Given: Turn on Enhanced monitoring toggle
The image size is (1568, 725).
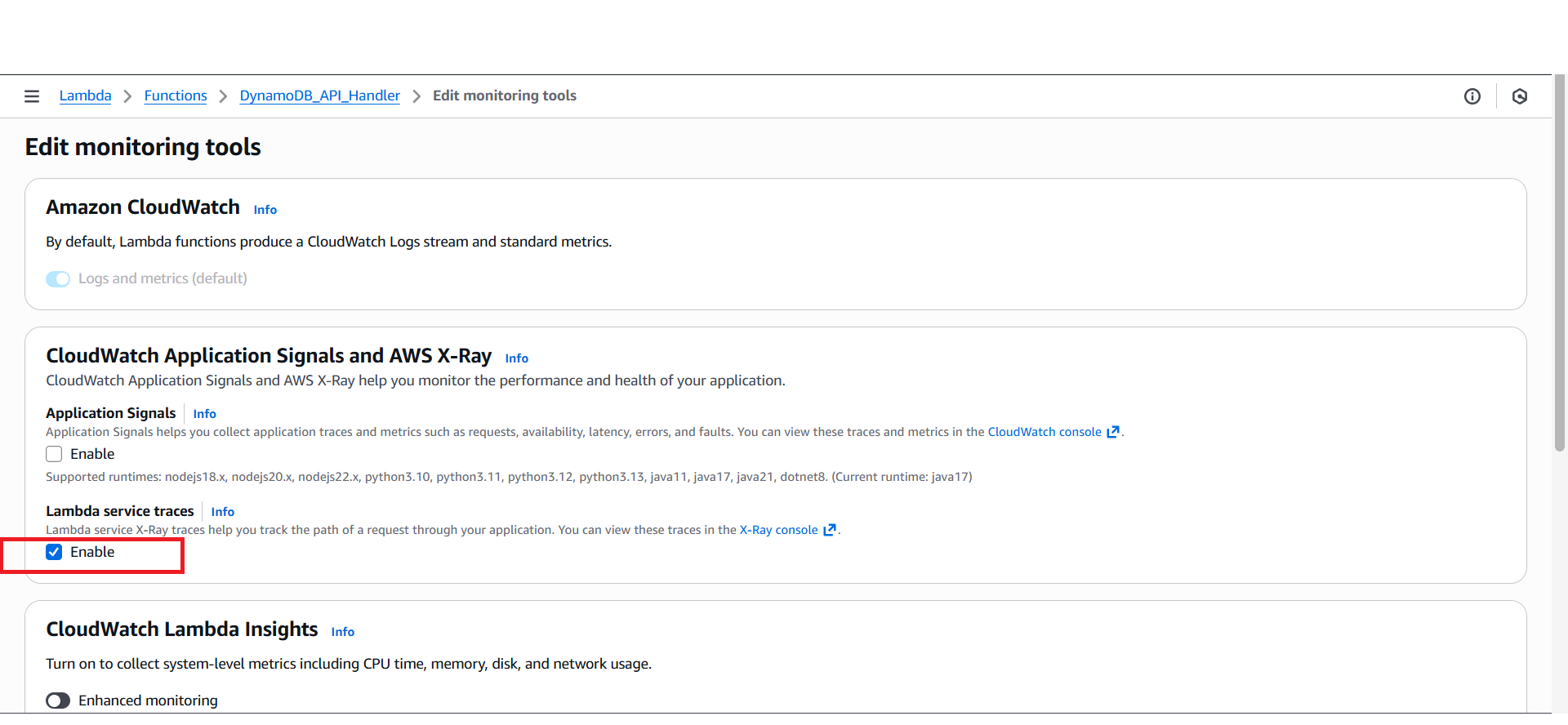Looking at the screenshot, I should click(x=58, y=701).
